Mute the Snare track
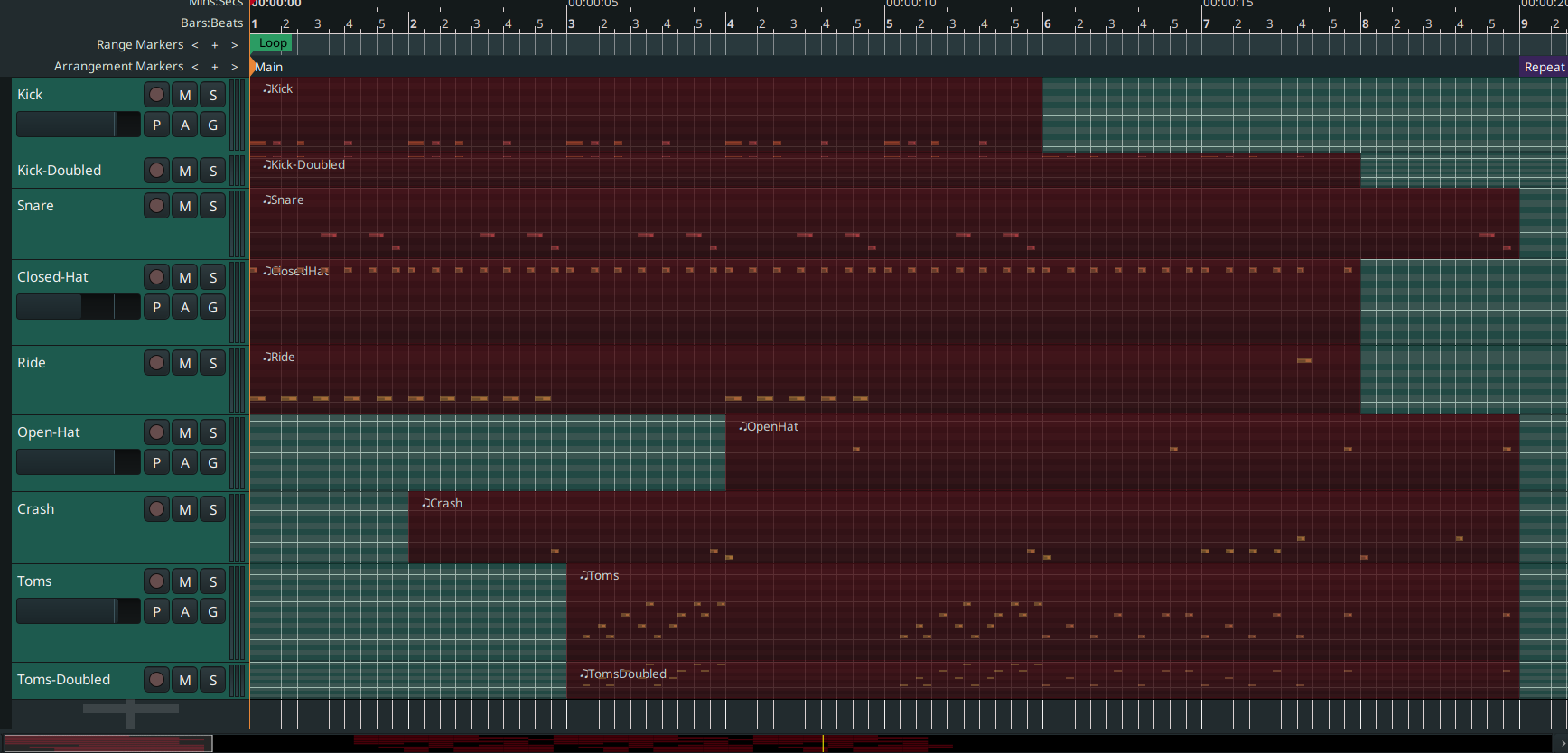1568x753 pixels. click(185, 206)
